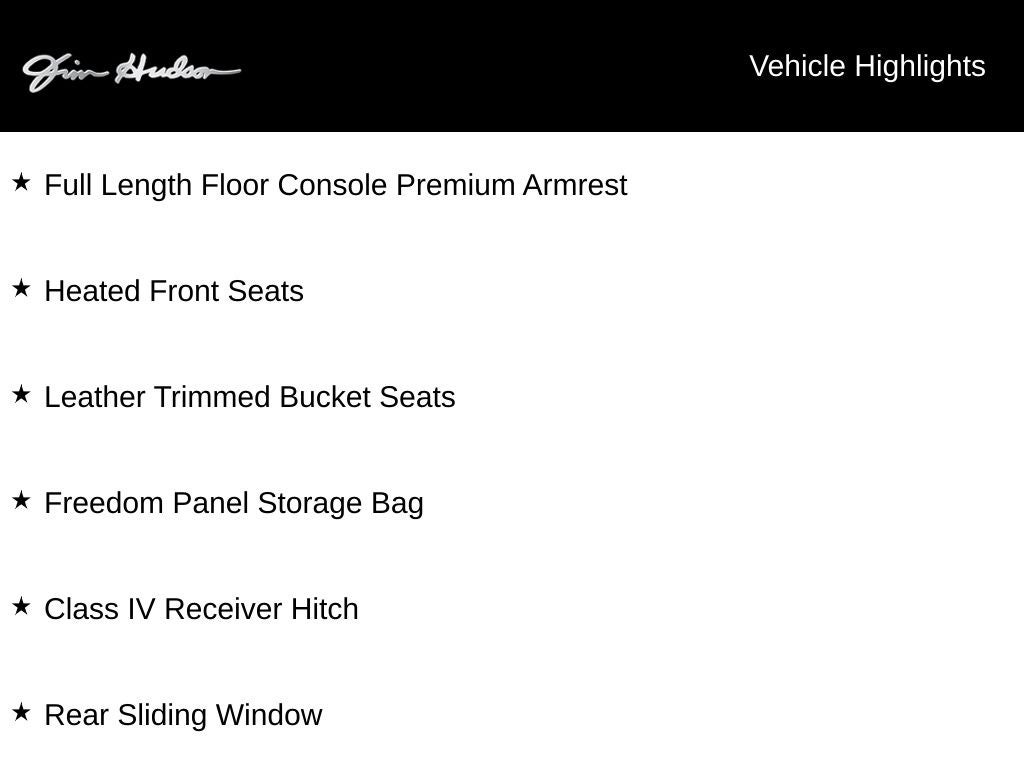
Task: Click the Vehicle Highlights header title
Action: click(x=867, y=66)
